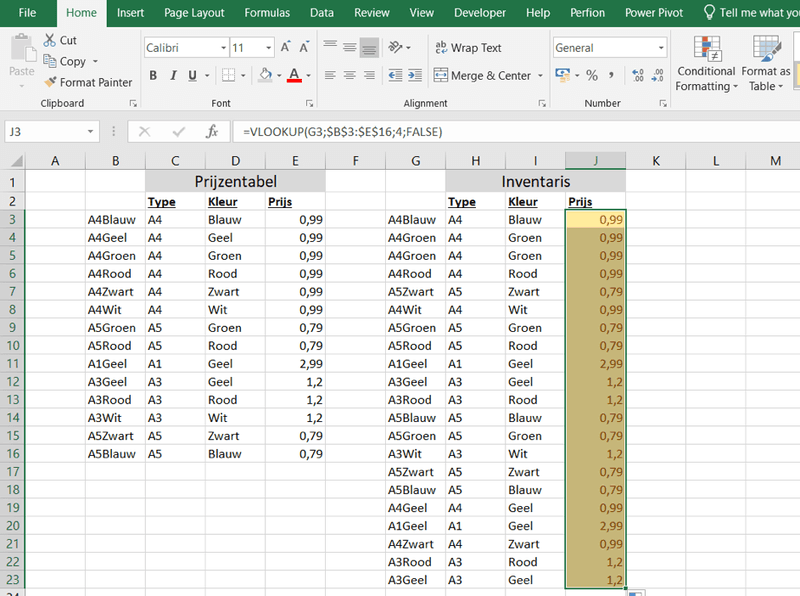Open the text orientation tool

click(396, 47)
